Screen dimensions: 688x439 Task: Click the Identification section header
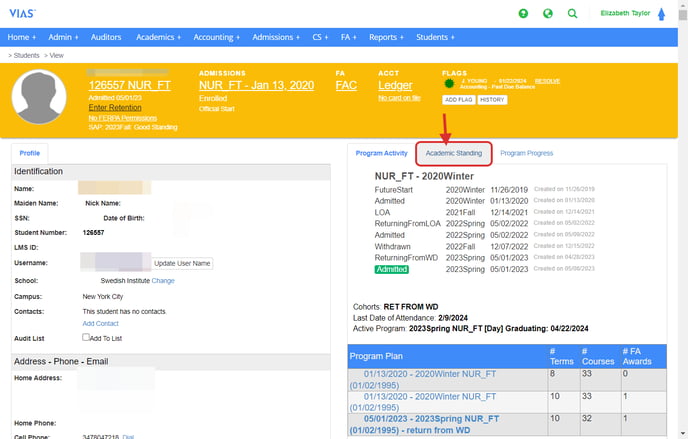pyautogui.click(x=171, y=172)
